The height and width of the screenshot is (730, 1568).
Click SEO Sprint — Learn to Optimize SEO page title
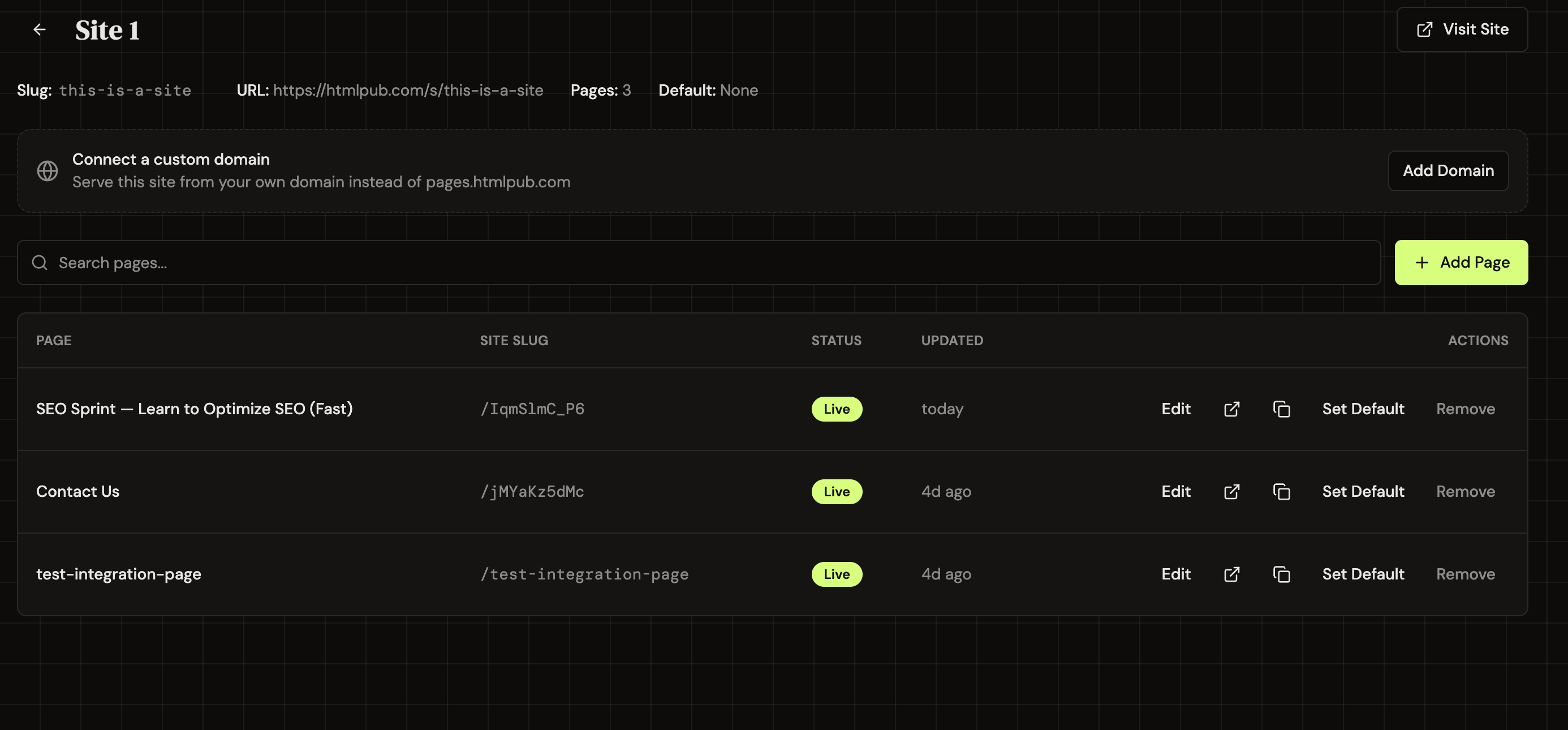click(x=194, y=409)
